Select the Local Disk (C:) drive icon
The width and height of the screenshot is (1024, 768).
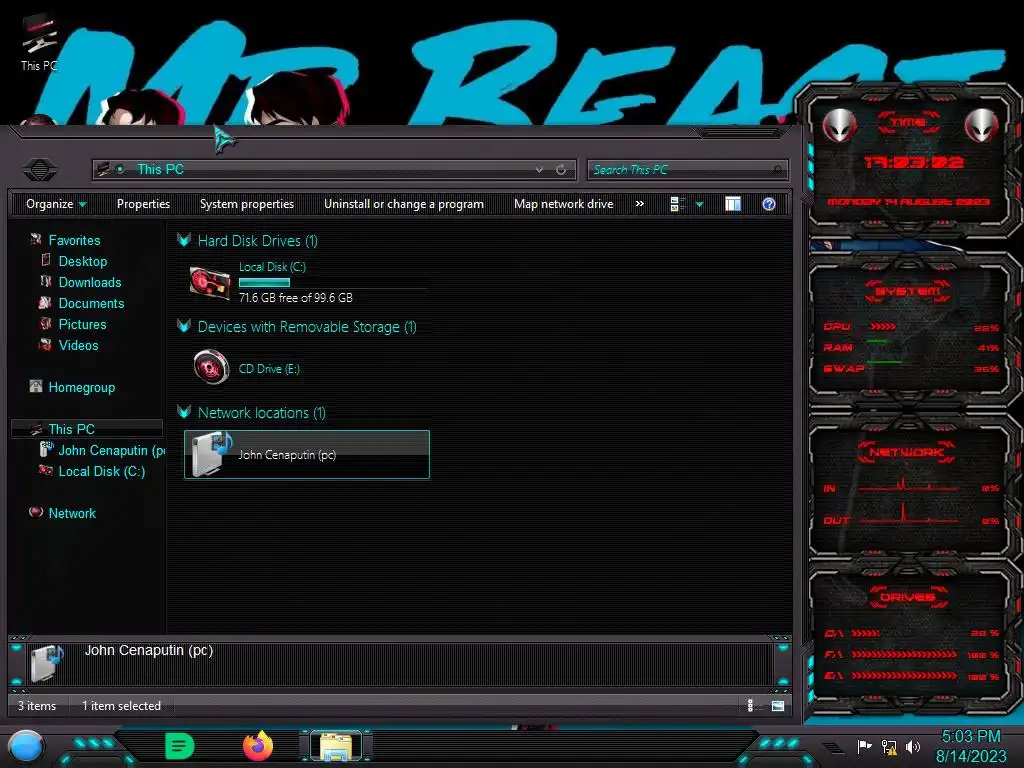[x=210, y=283]
